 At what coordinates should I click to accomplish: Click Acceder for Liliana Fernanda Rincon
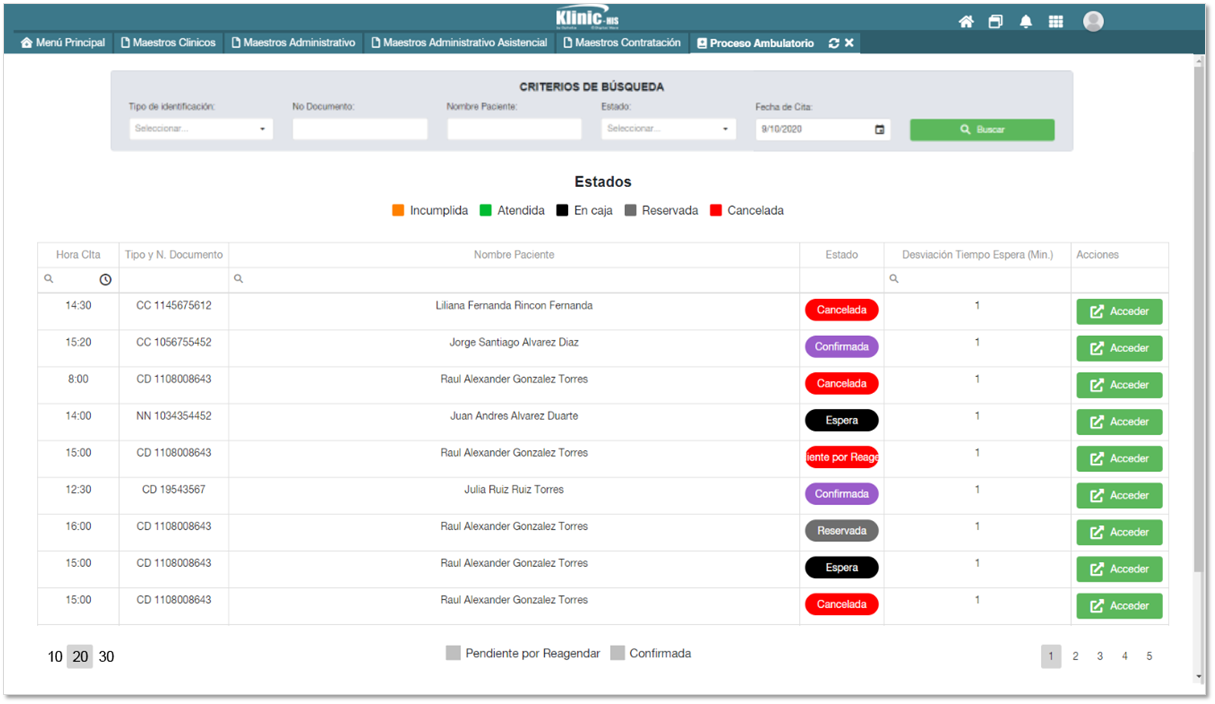point(1119,312)
